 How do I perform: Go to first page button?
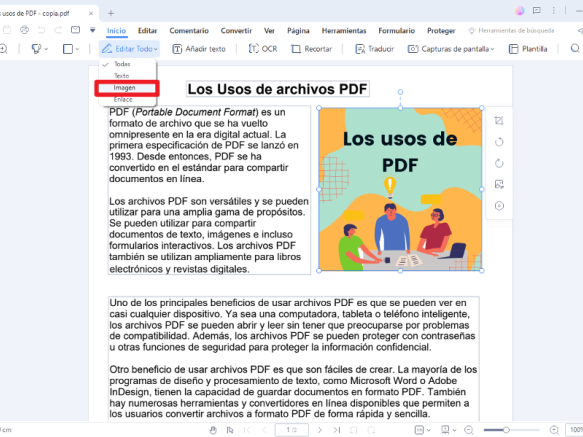coord(247,430)
